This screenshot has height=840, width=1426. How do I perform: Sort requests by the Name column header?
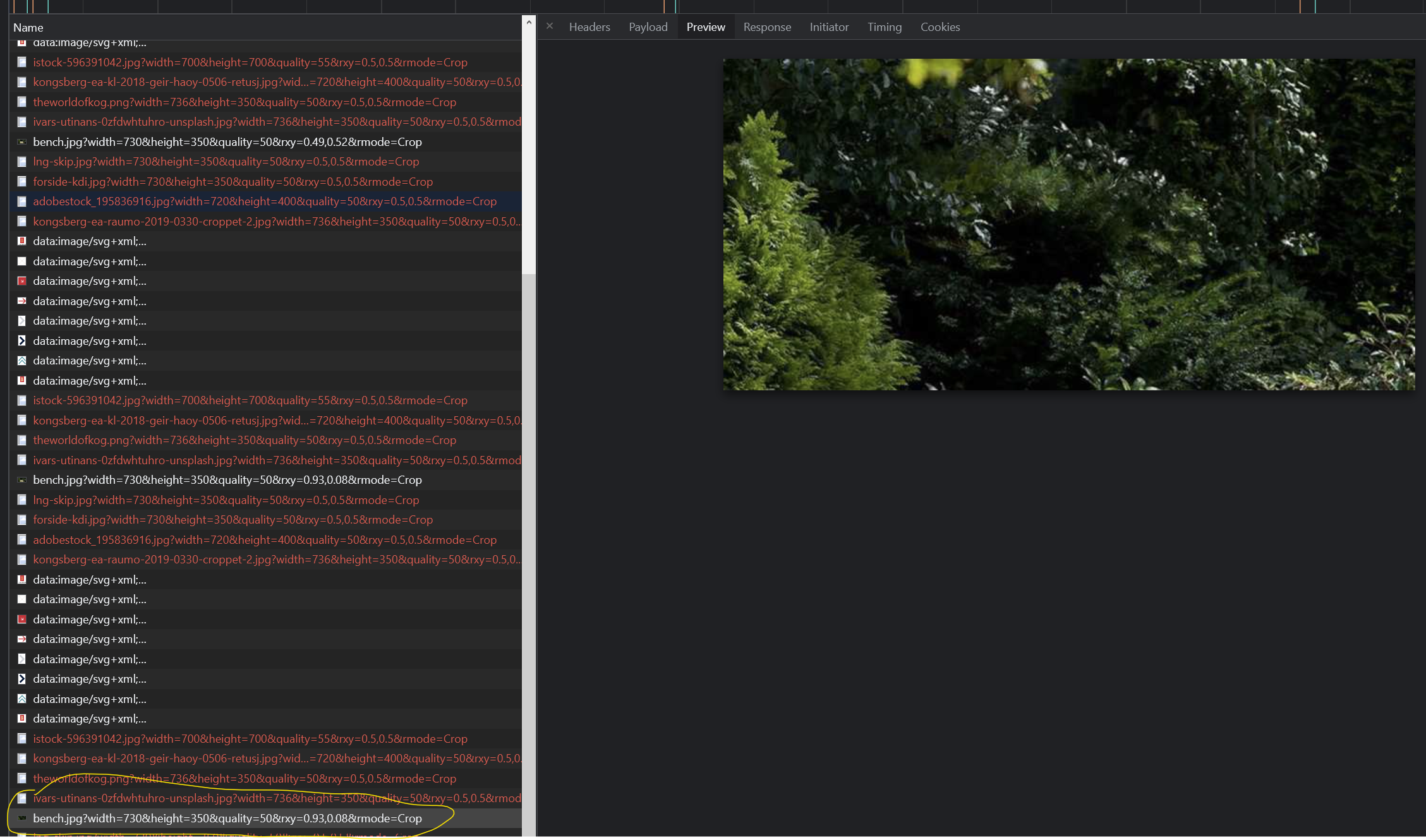coord(29,27)
